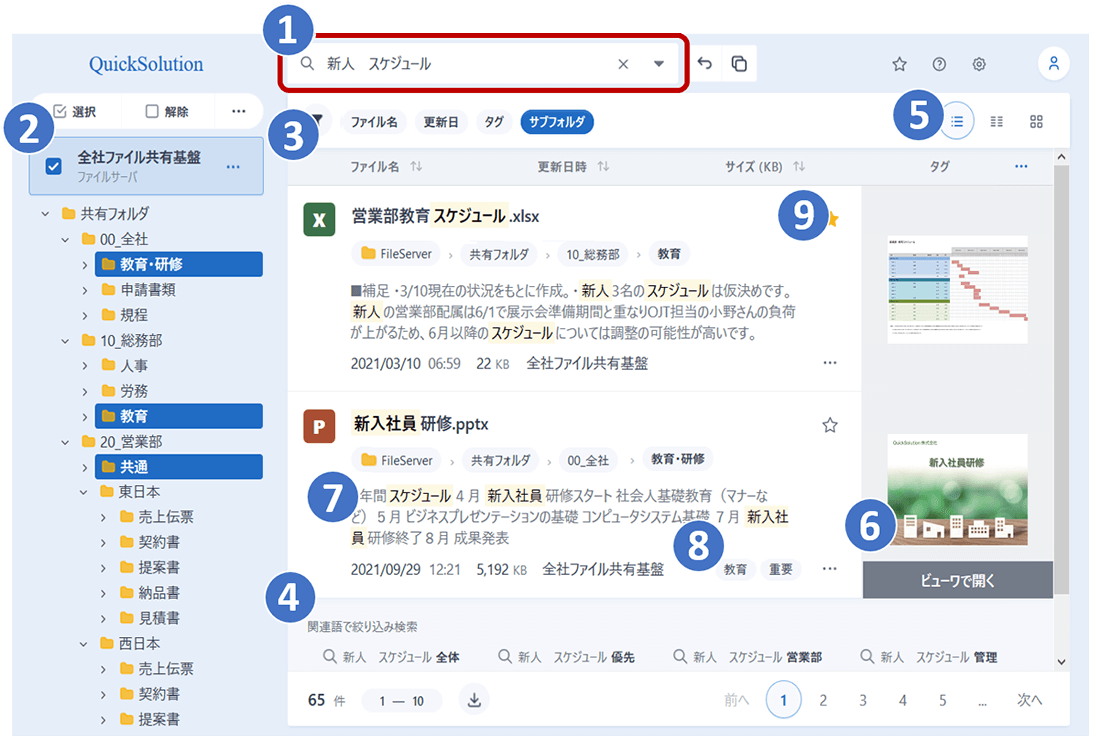Collapse the 10_総務部 folder node
The height and width of the screenshot is (737, 1100).
tap(65, 341)
